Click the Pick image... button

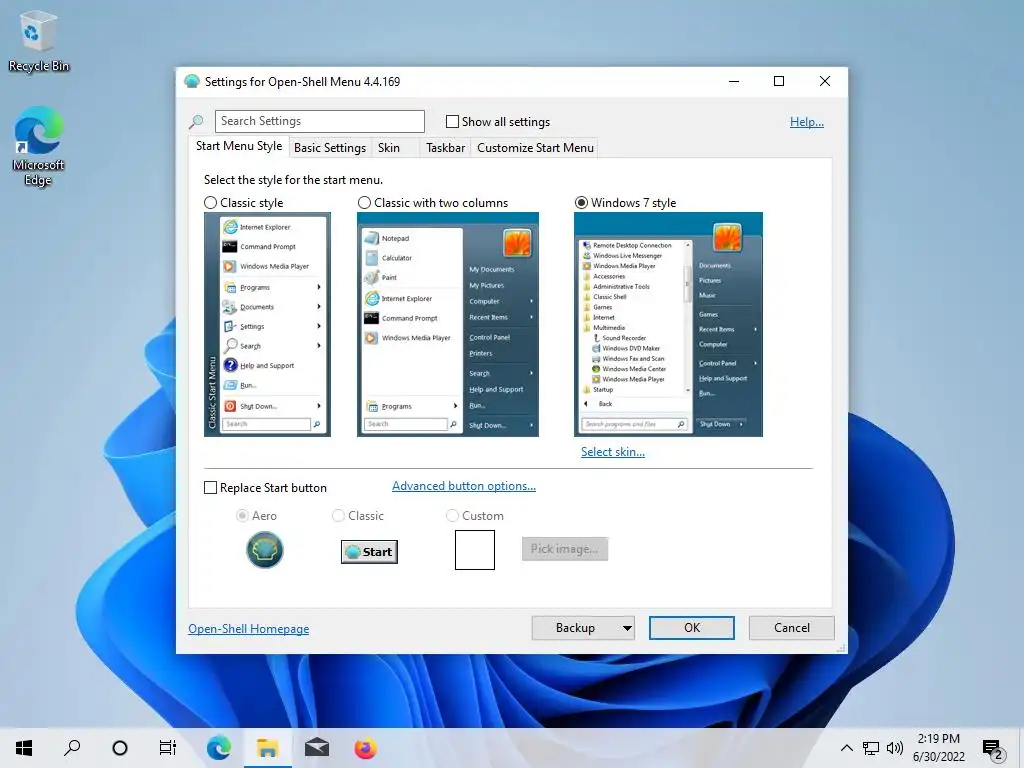click(565, 549)
